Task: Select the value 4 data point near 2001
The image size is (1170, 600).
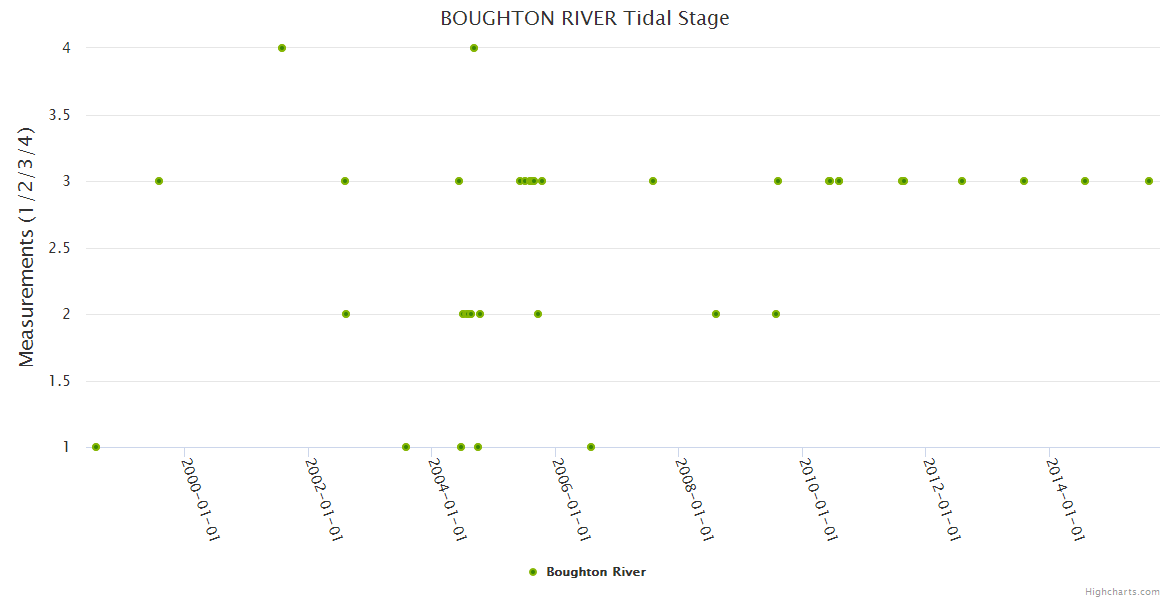Action: [282, 48]
